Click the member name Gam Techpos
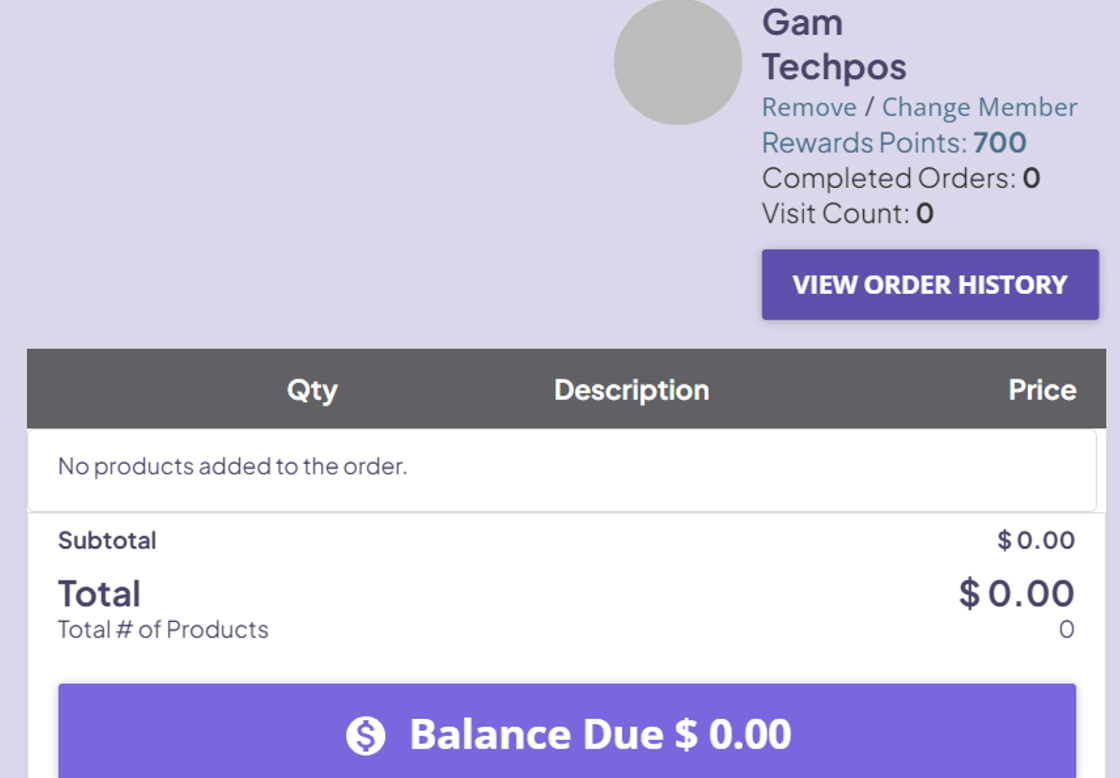 [x=834, y=45]
